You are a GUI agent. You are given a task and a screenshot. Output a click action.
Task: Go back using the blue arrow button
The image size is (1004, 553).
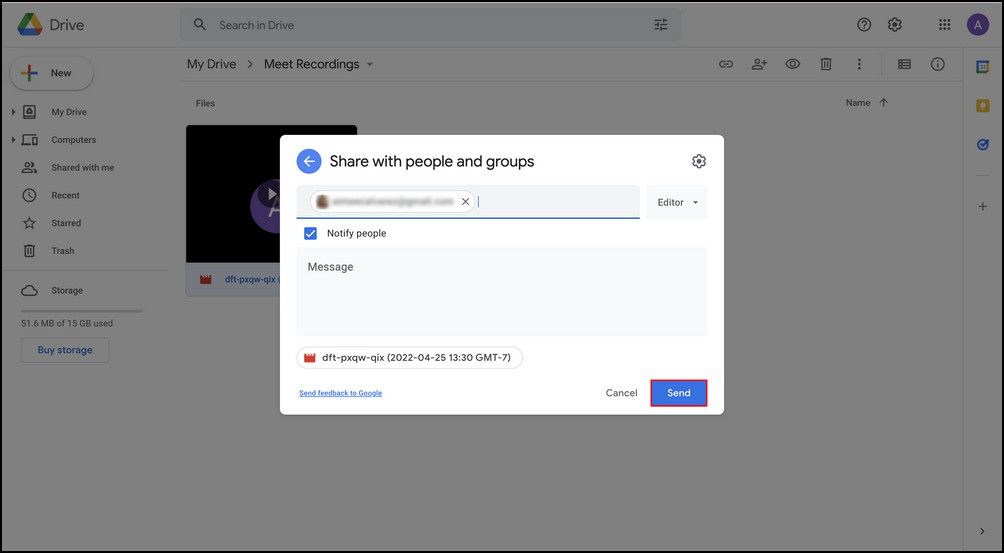pyautogui.click(x=309, y=161)
